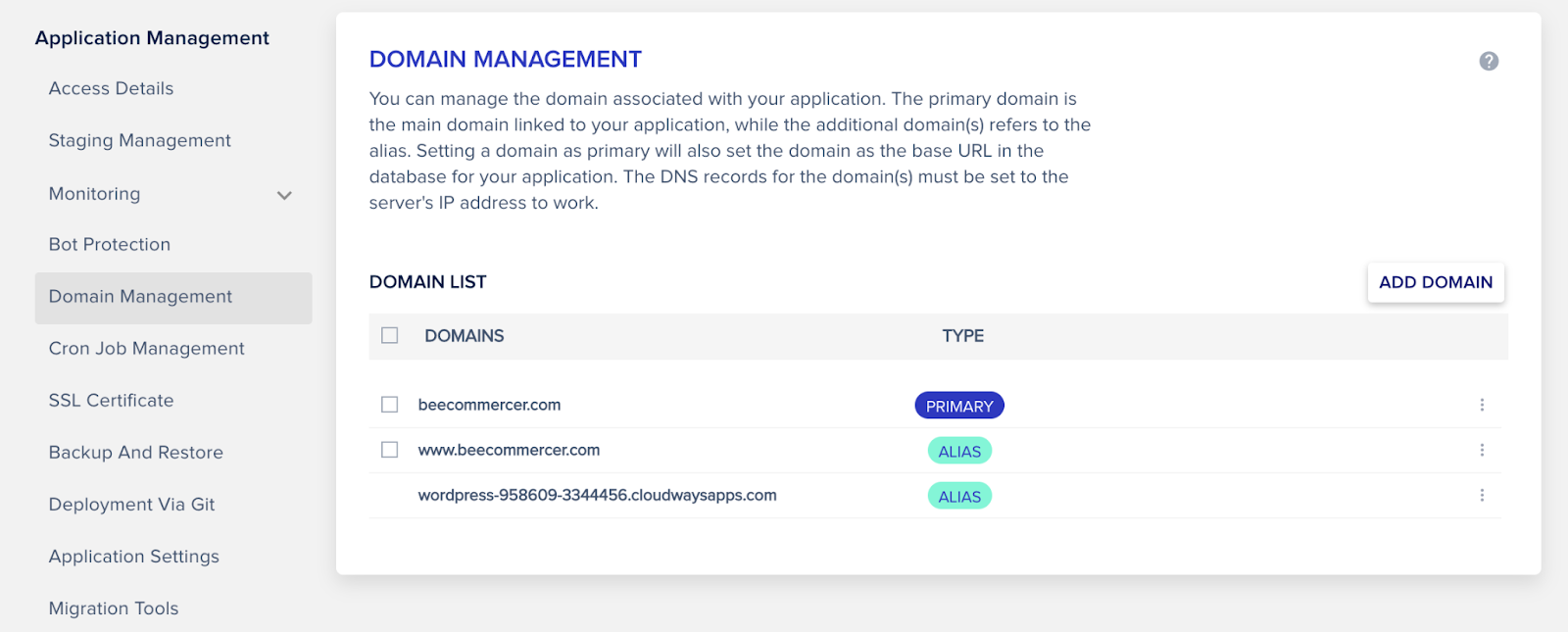This screenshot has height=632, width=1568.
Task: Expand the Monitoring submenu chevron
Action: point(284,195)
